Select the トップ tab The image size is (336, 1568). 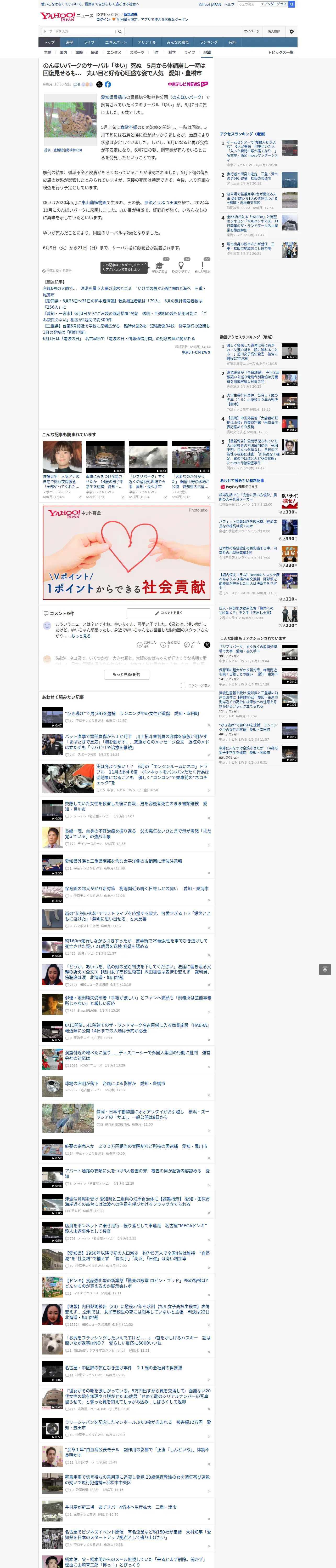(49, 43)
